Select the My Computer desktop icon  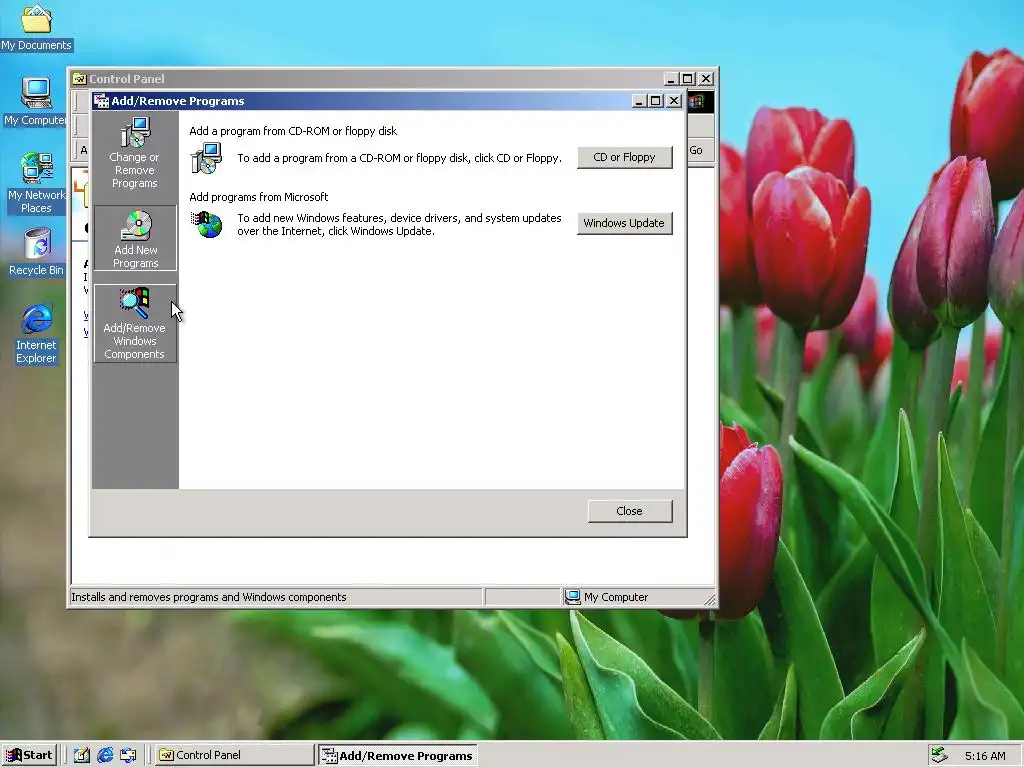coord(36,102)
